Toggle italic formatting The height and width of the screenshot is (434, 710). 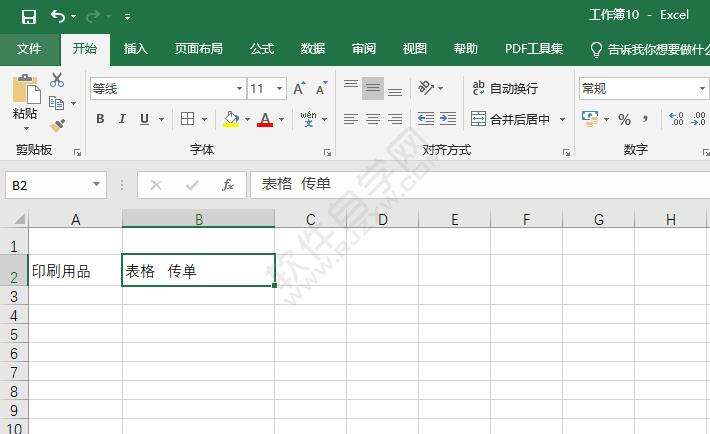(122, 119)
